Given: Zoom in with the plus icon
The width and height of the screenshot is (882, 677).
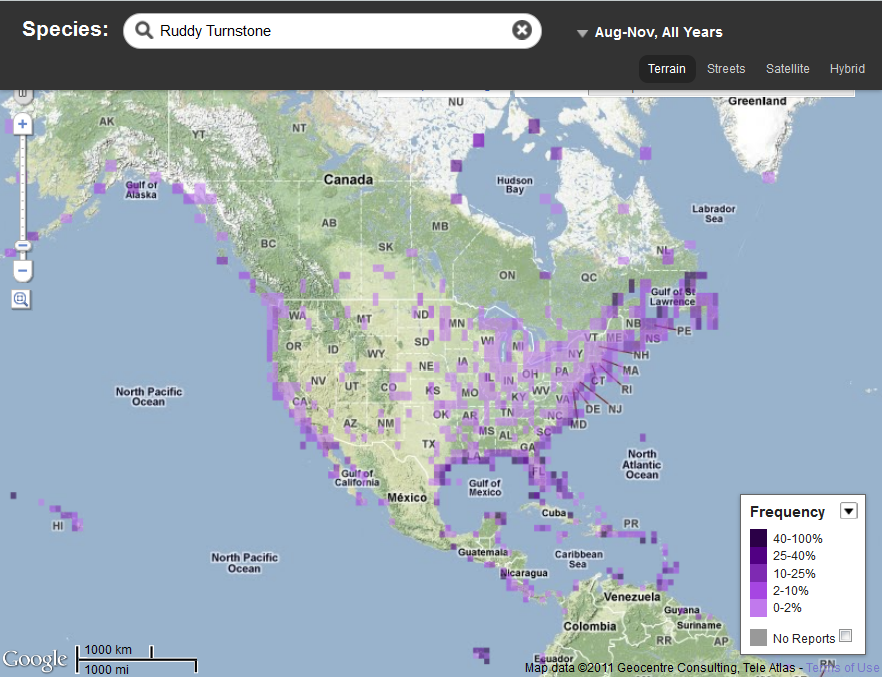Looking at the screenshot, I should (x=22, y=124).
